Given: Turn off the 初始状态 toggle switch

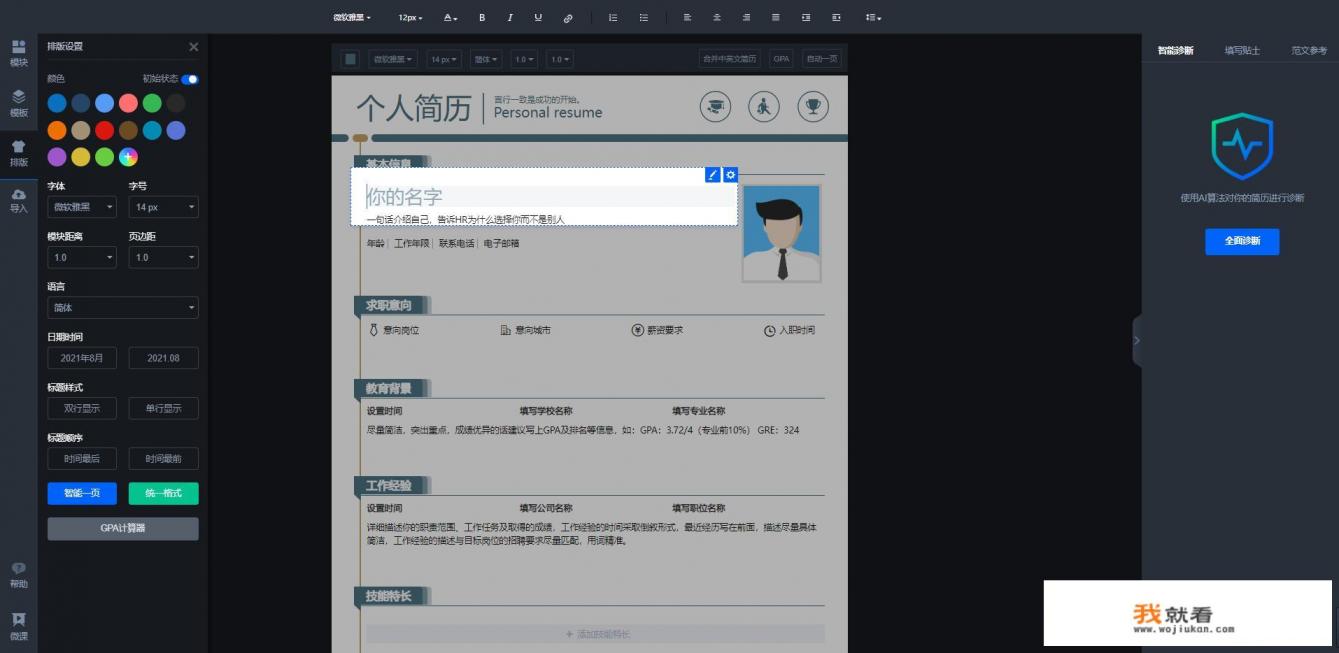Looking at the screenshot, I should point(189,79).
